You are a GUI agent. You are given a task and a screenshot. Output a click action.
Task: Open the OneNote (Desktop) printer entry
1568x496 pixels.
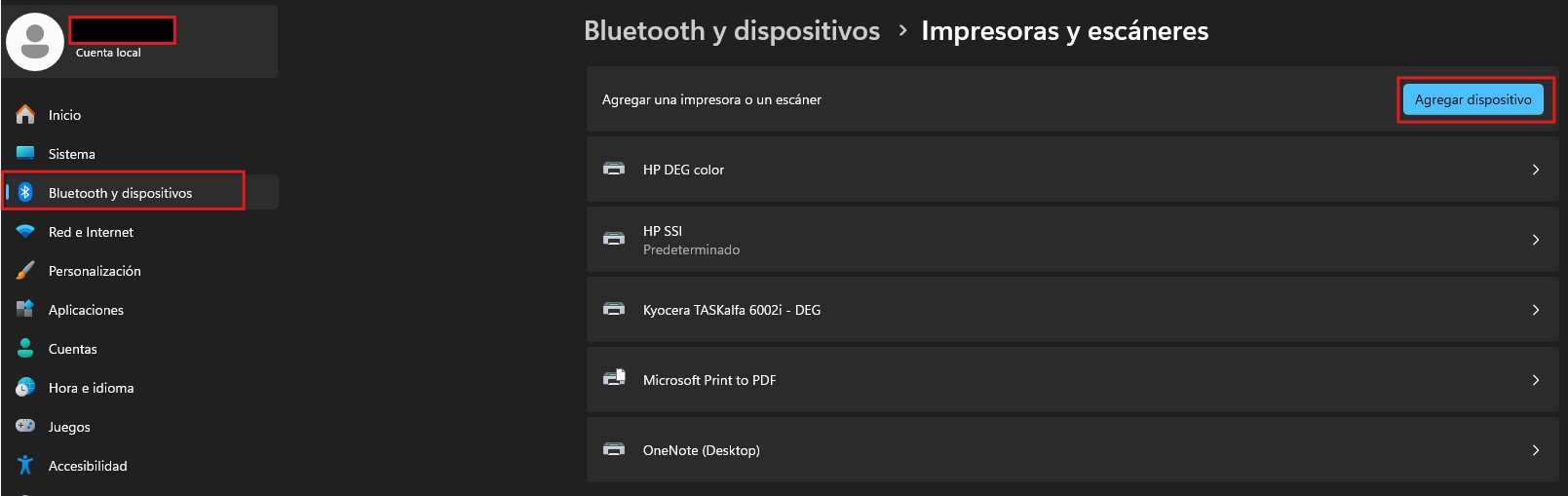tap(702, 450)
